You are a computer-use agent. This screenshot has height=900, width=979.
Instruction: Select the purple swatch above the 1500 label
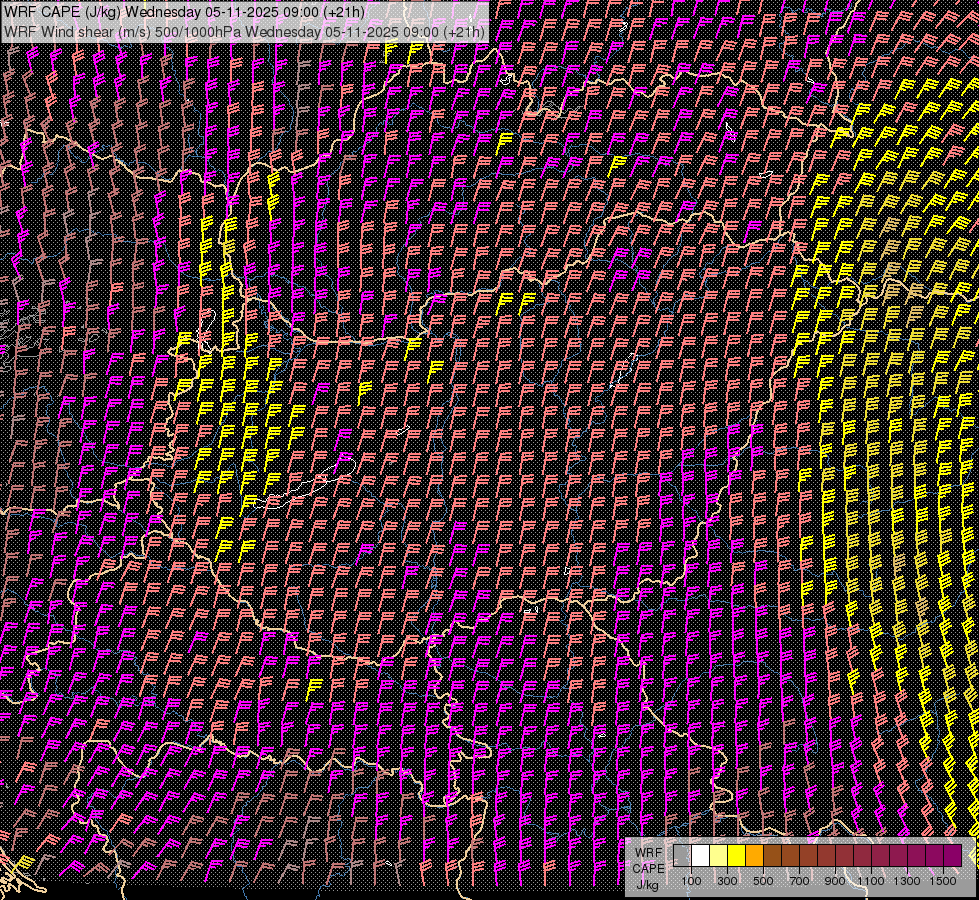(x=952, y=856)
